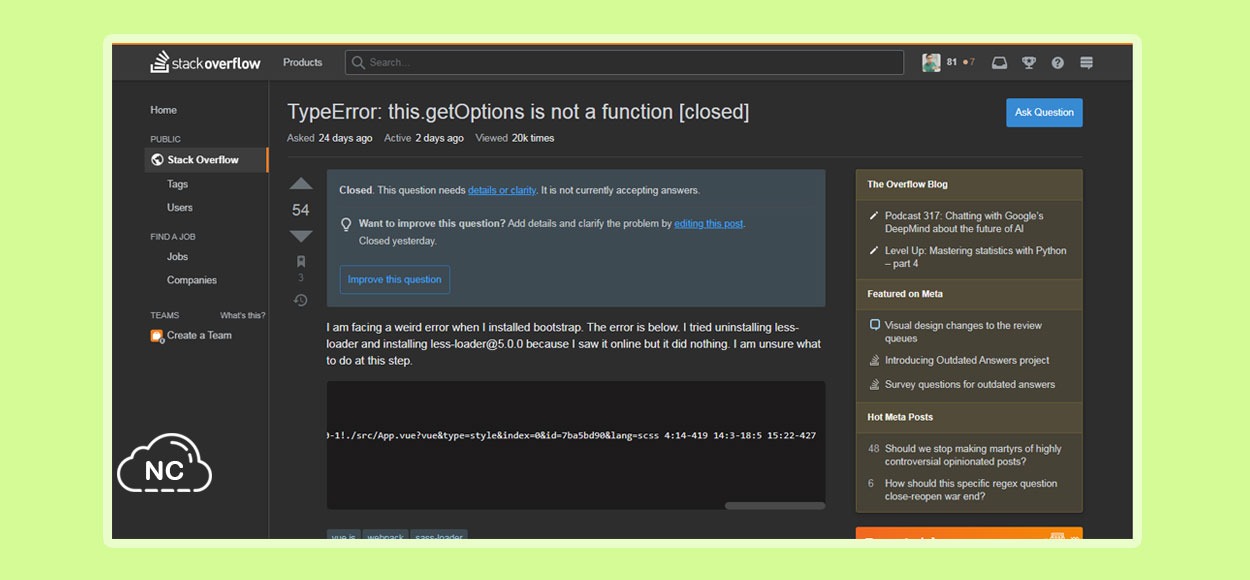This screenshot has width=1250, height=580.
Task: Click the lightbulb icon in closed notice
Action: pos(346,224)
